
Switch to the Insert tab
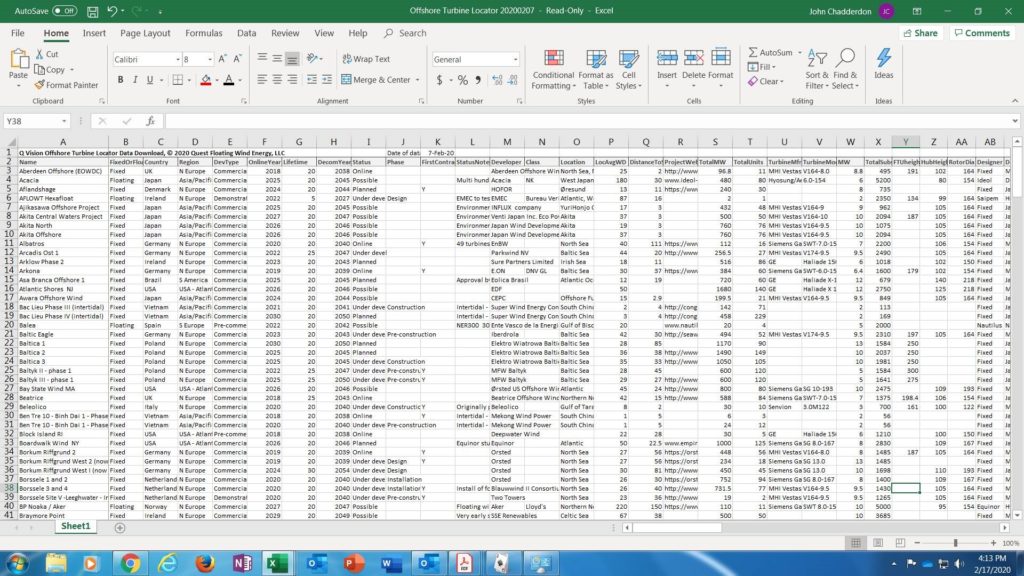94,33
